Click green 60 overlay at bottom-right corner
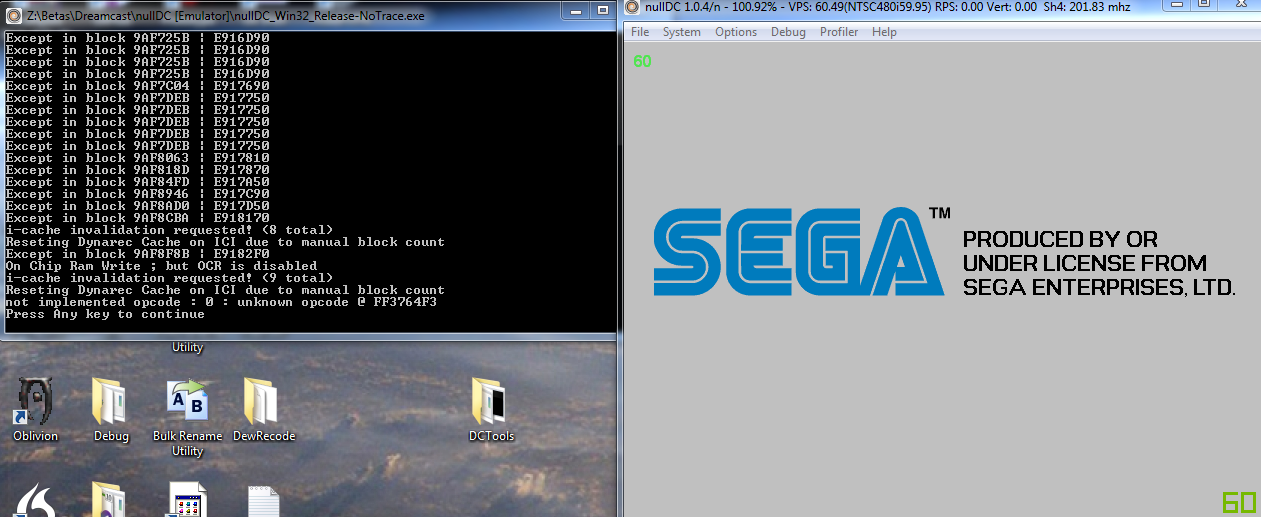The height and width of the screenshot is (517, 1261). pos(1239,503)
